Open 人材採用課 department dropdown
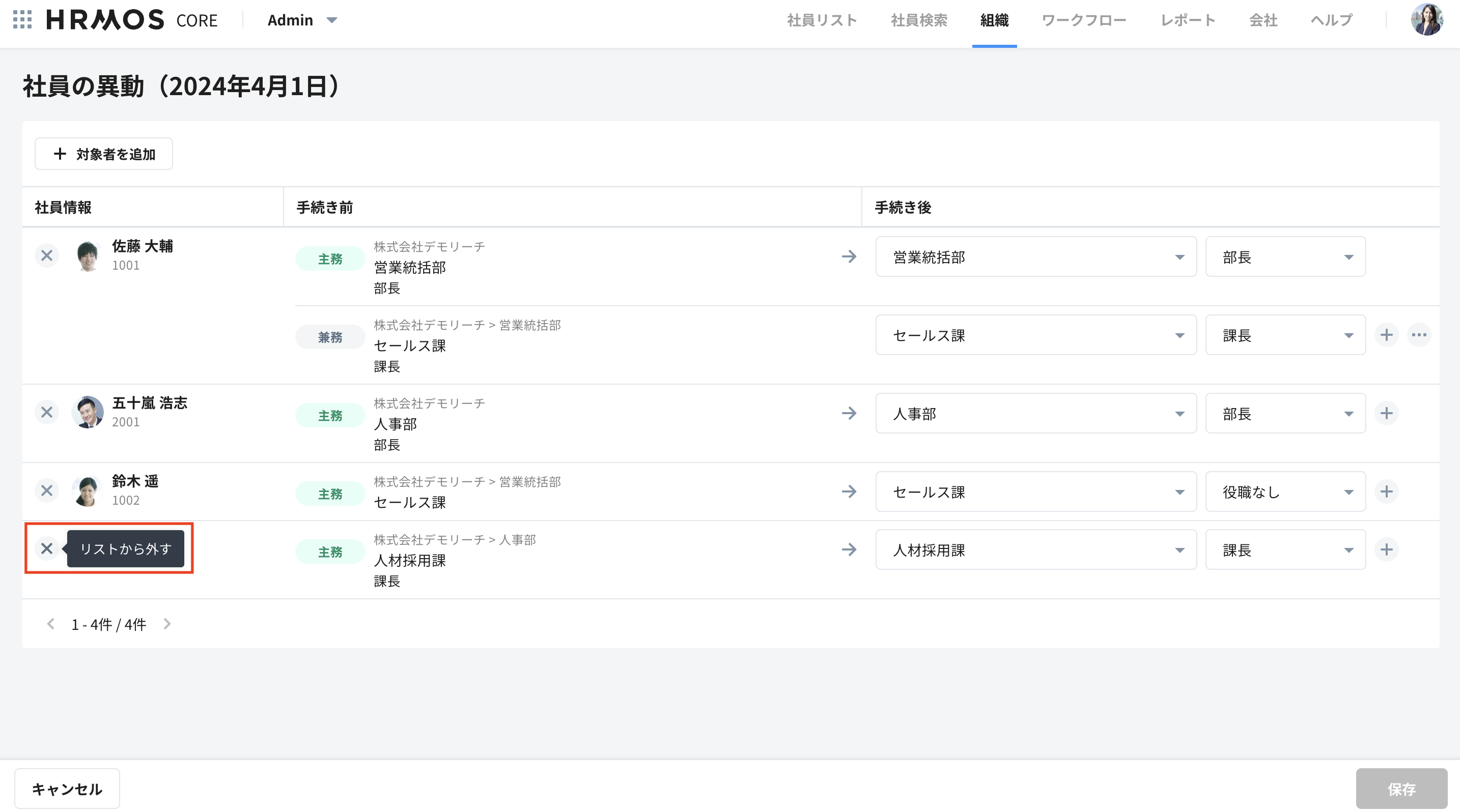1460x812 pixels. pyautogui.click(x=1035, y=550)
